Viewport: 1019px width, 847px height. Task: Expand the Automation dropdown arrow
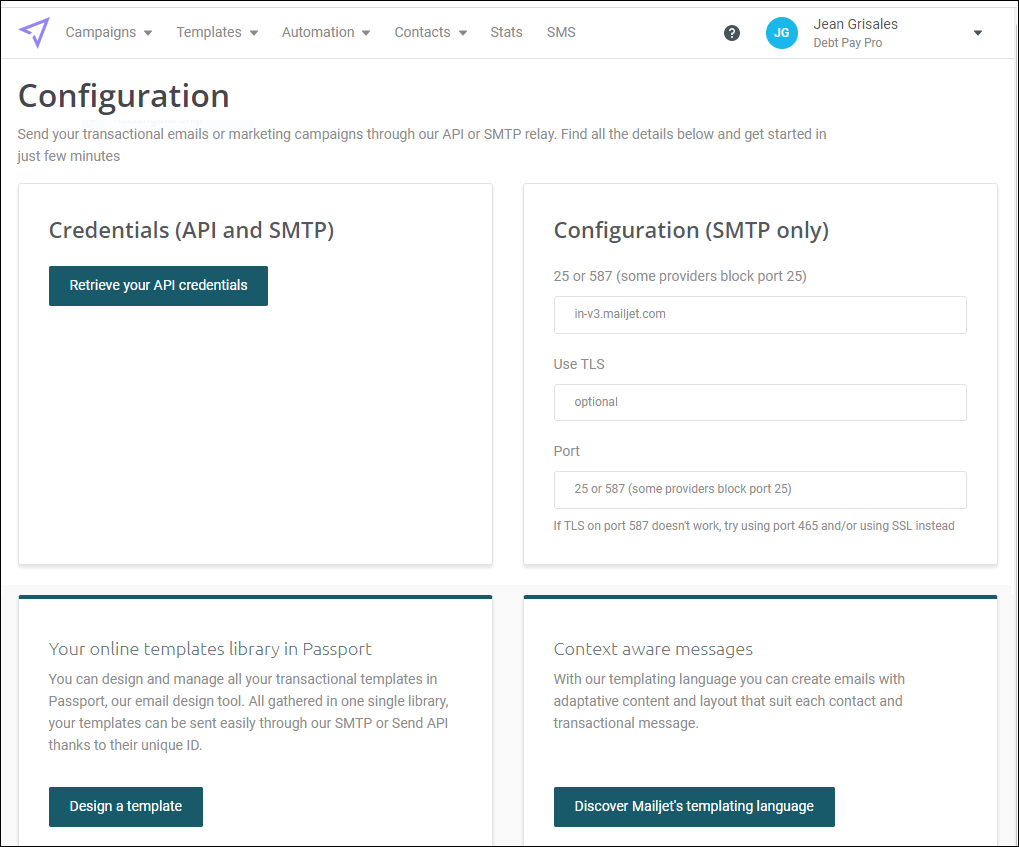pyautogui.click(x=366, y=33)
